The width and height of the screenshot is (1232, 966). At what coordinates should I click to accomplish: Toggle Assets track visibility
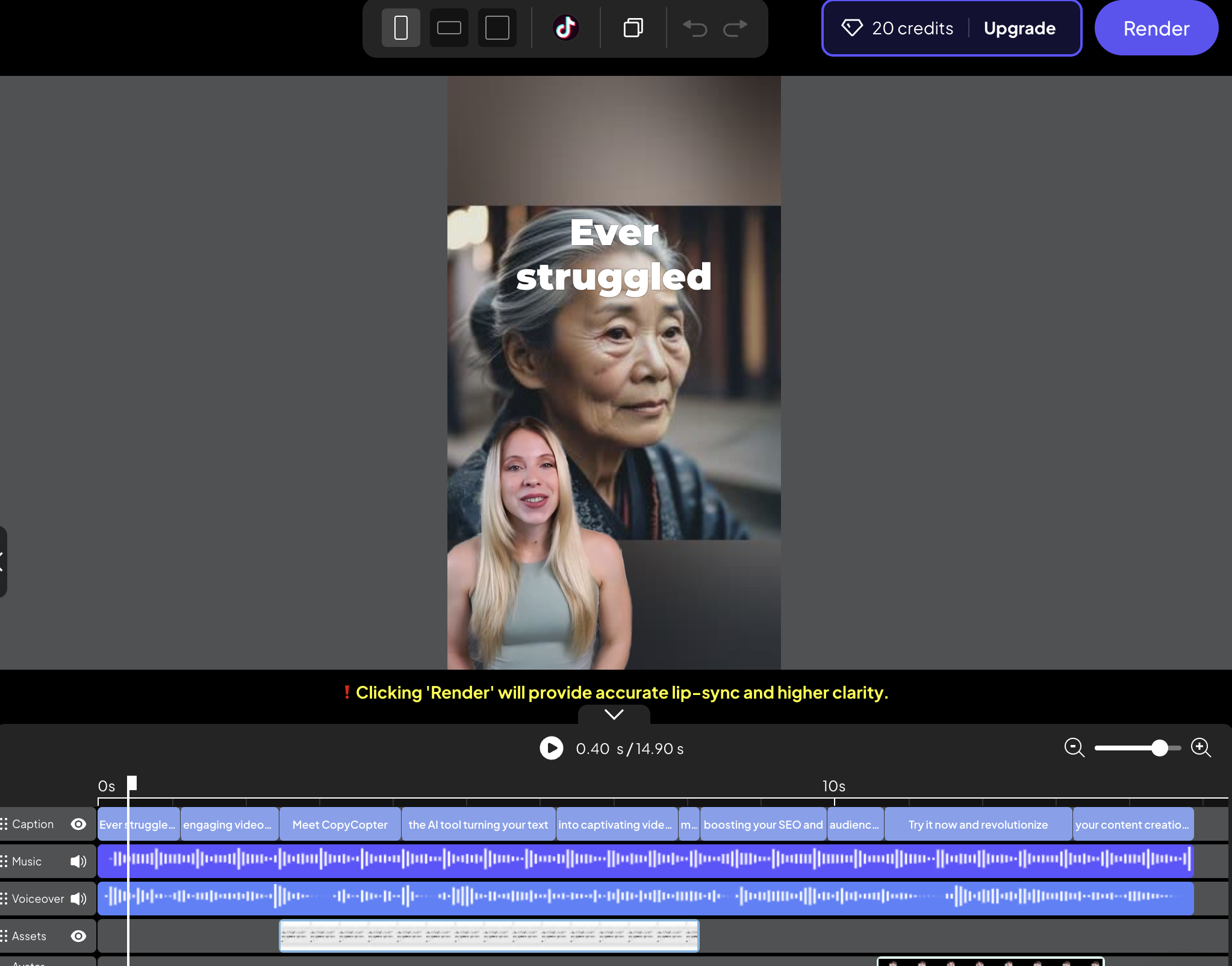click(79, 936)
